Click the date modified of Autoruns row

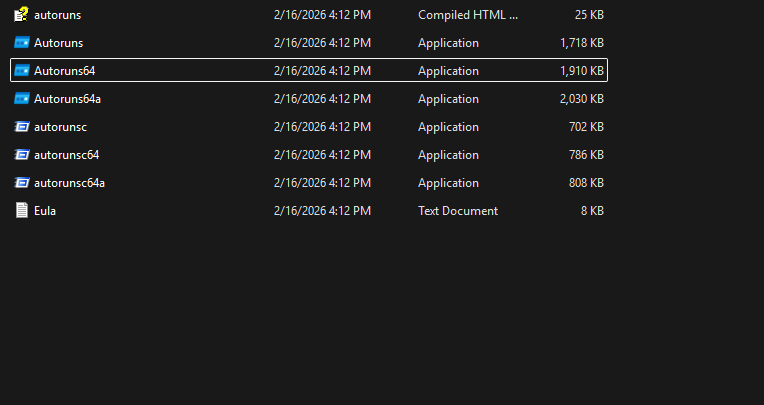coord(322,43)
